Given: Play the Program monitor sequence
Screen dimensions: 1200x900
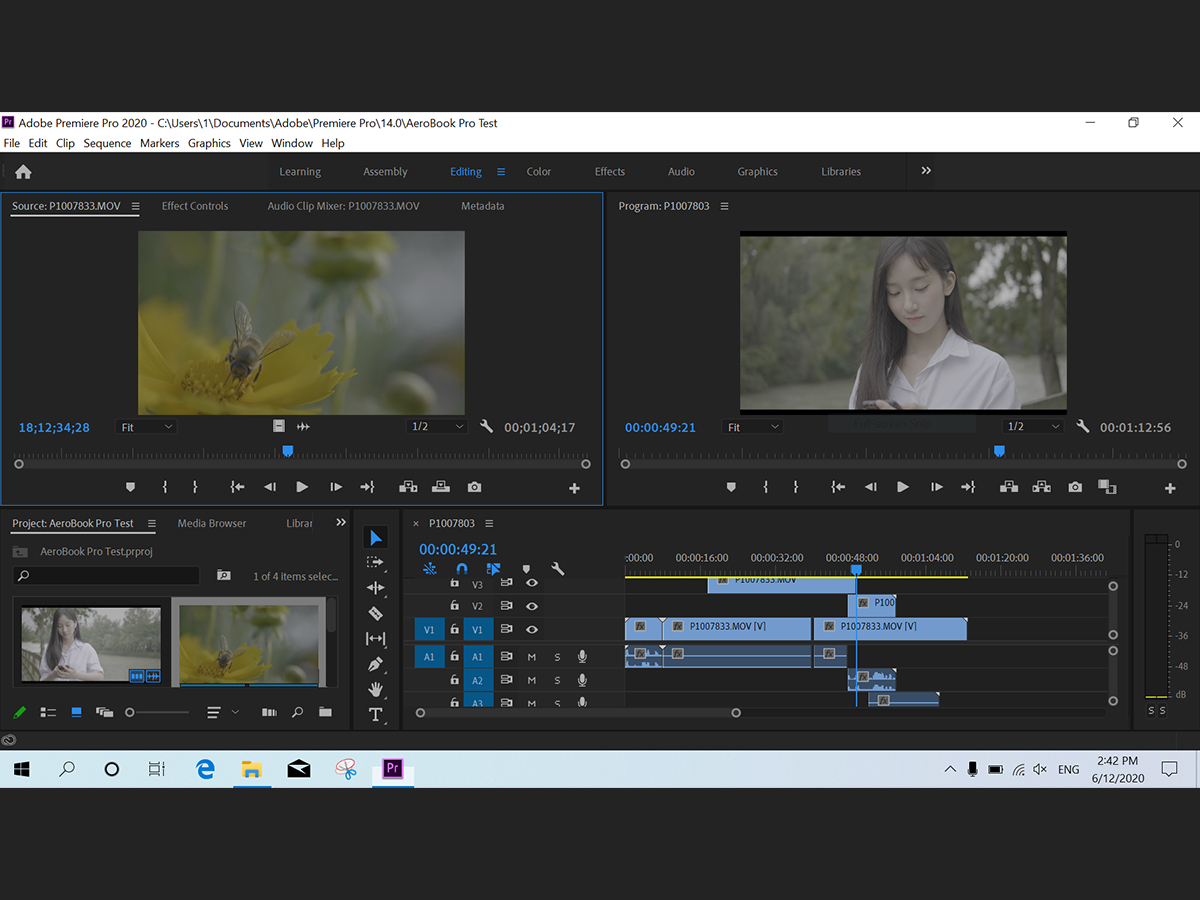Looking at the screenshot, I should coord(903,487).
